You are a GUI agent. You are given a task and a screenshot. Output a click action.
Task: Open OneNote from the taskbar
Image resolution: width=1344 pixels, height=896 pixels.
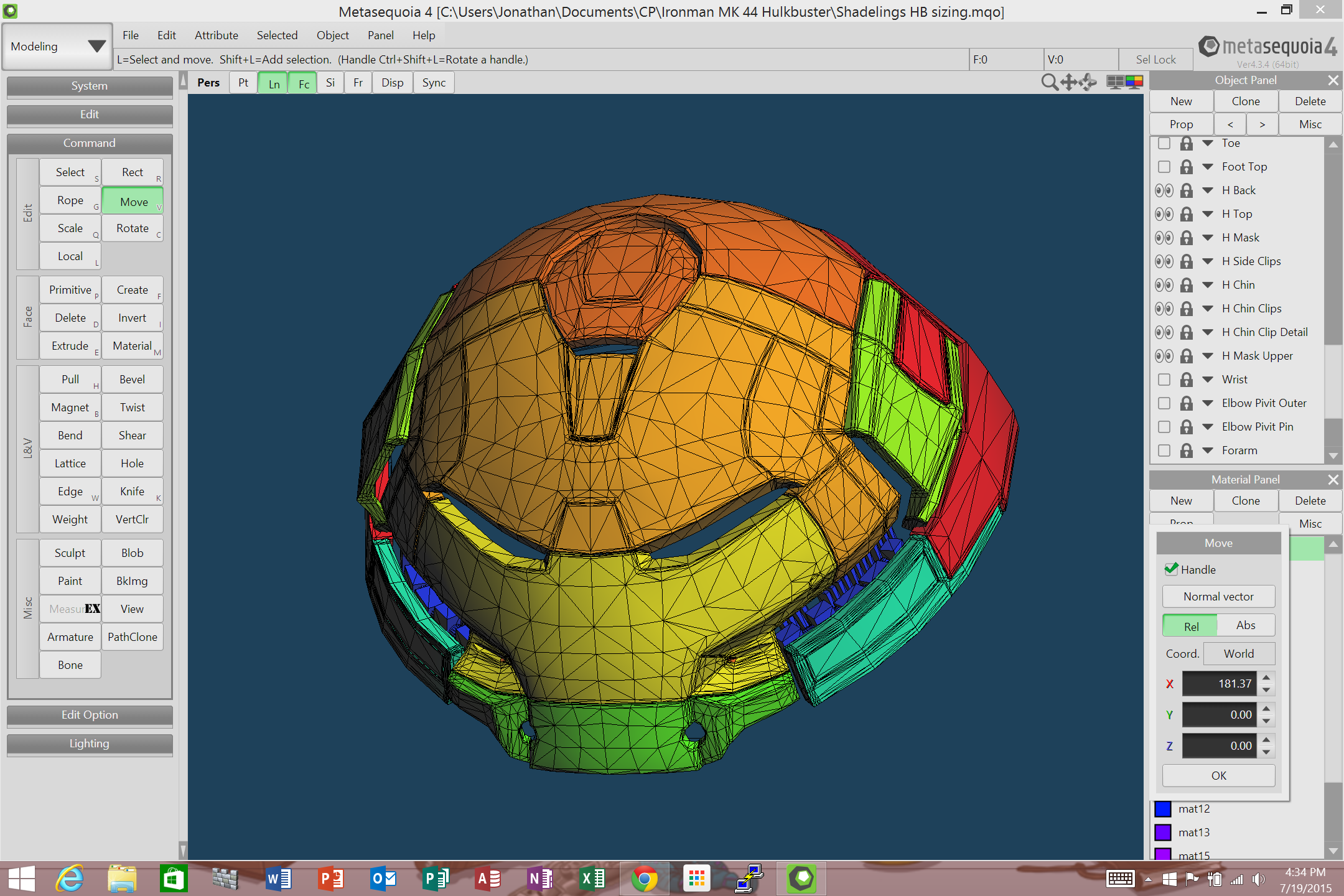click(x=540, y=879)
